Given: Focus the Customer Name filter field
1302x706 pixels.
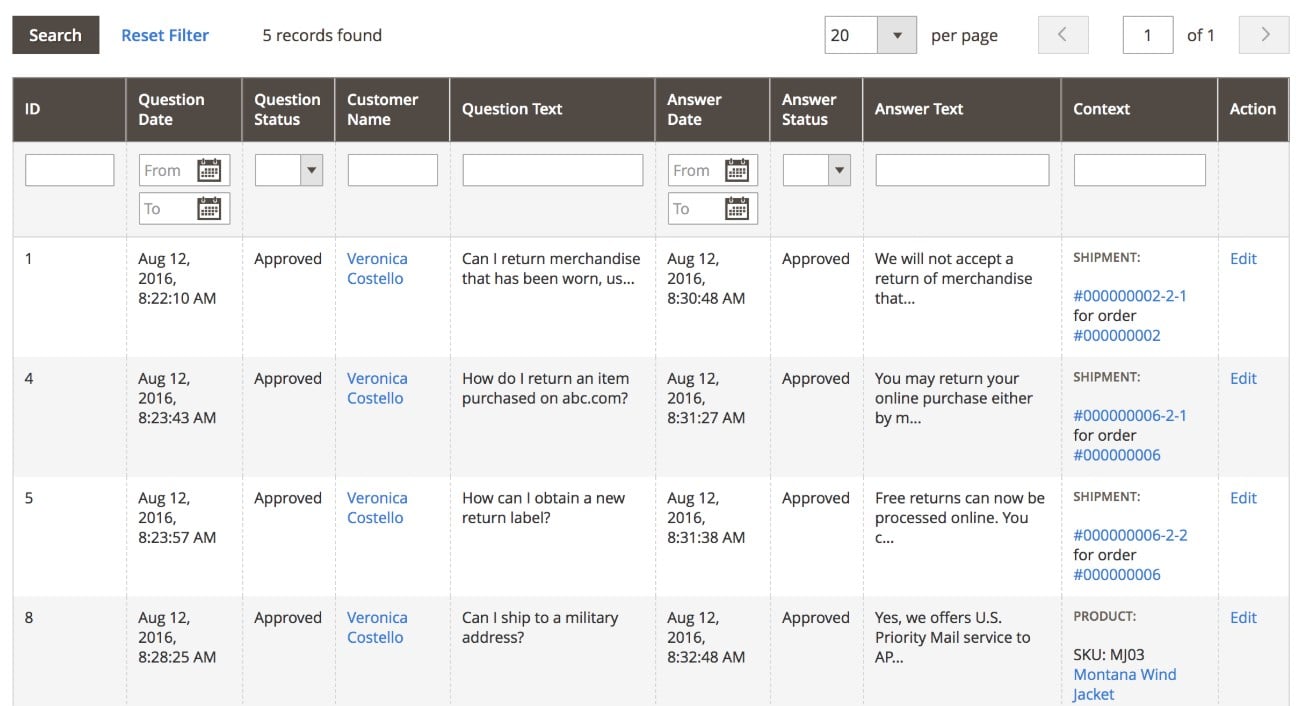Looking at the screenshot, I should (x=393, y=170).
